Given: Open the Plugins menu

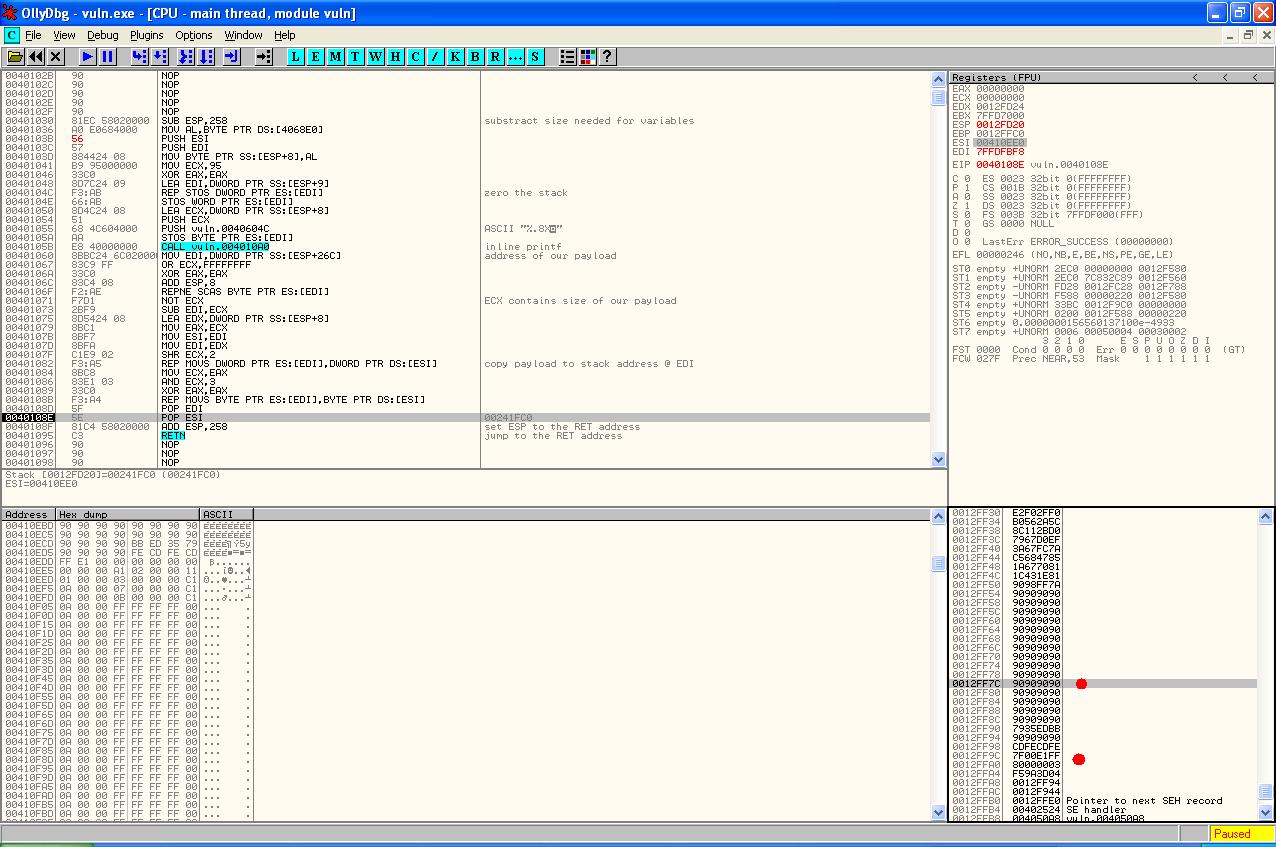Looking at the screenshot, I should (146, 35).
